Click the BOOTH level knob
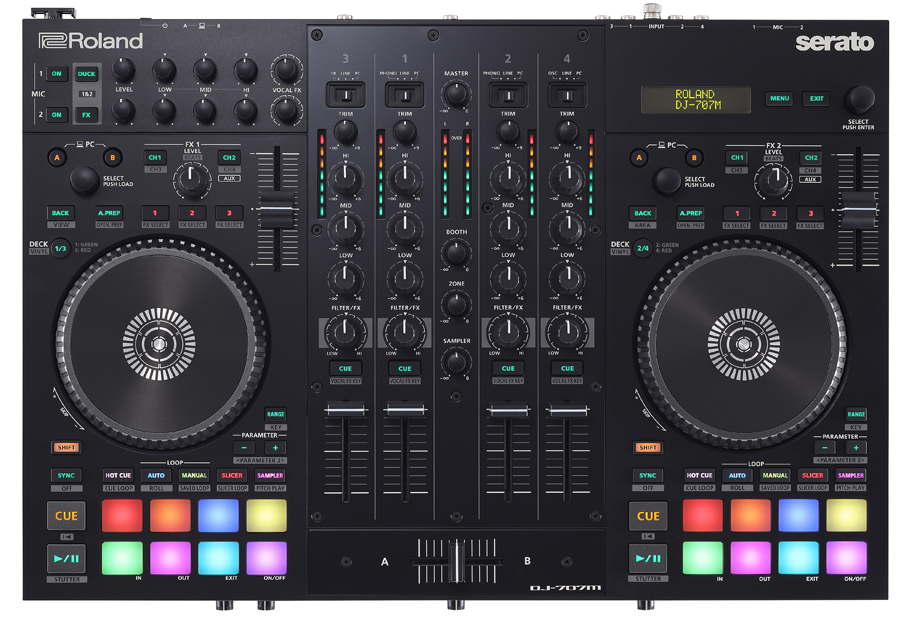 [456, 252]
